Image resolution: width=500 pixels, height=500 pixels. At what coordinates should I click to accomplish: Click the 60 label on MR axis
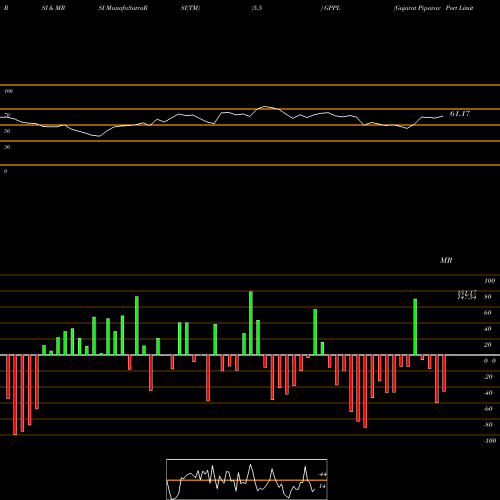pos(488,313)
